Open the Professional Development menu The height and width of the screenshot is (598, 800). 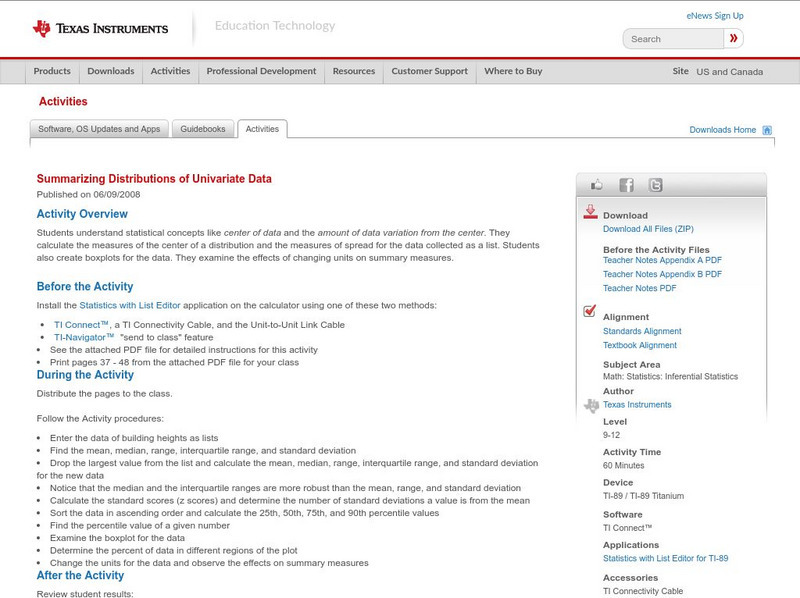pyautogui.click(x=261, y=71)
